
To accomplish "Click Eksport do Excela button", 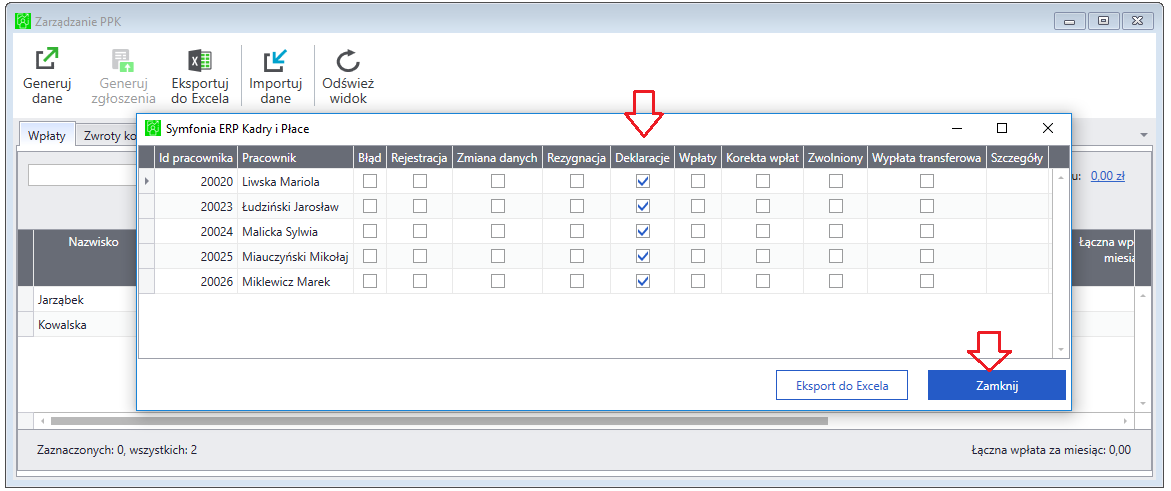I will (x=842, y=386).
